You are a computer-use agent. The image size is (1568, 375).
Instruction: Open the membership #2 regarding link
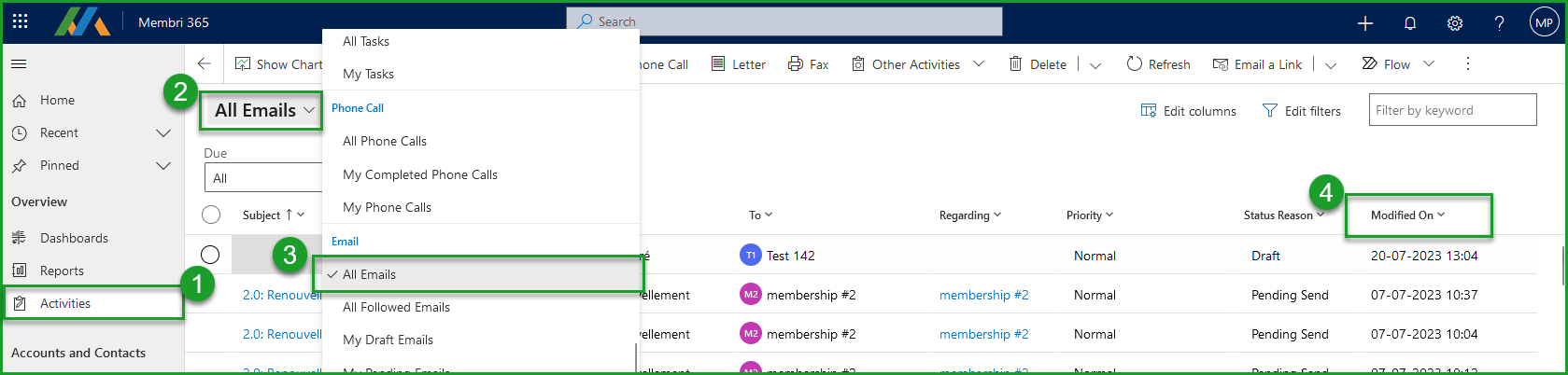coord(983,295)
